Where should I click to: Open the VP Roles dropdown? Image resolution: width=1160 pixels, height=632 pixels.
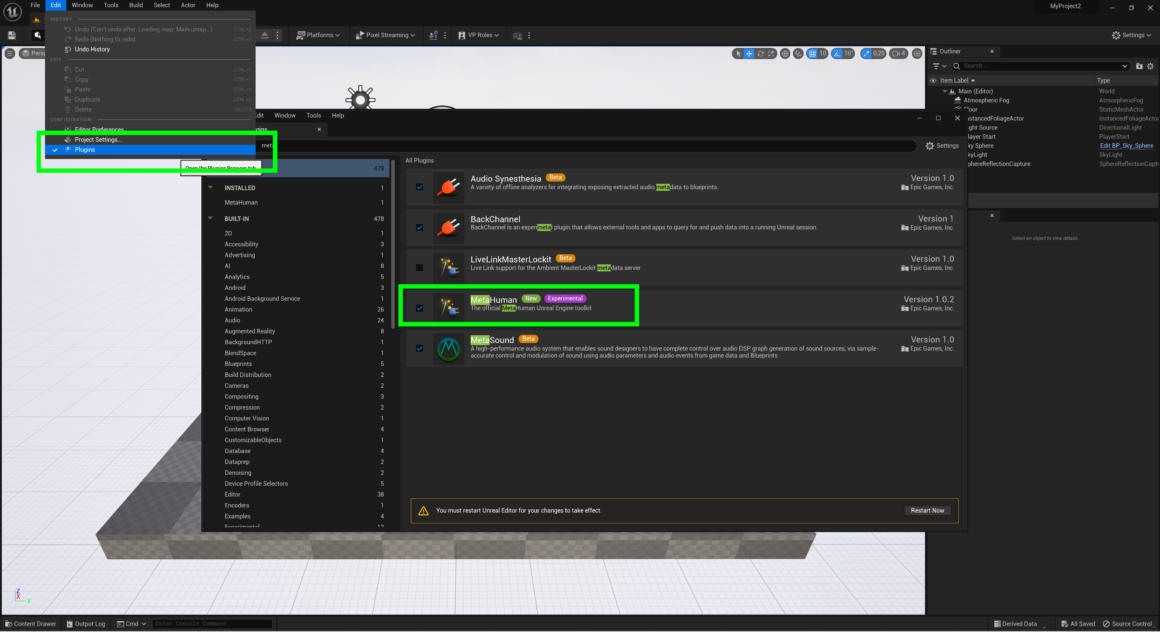[x=479, y=35]
